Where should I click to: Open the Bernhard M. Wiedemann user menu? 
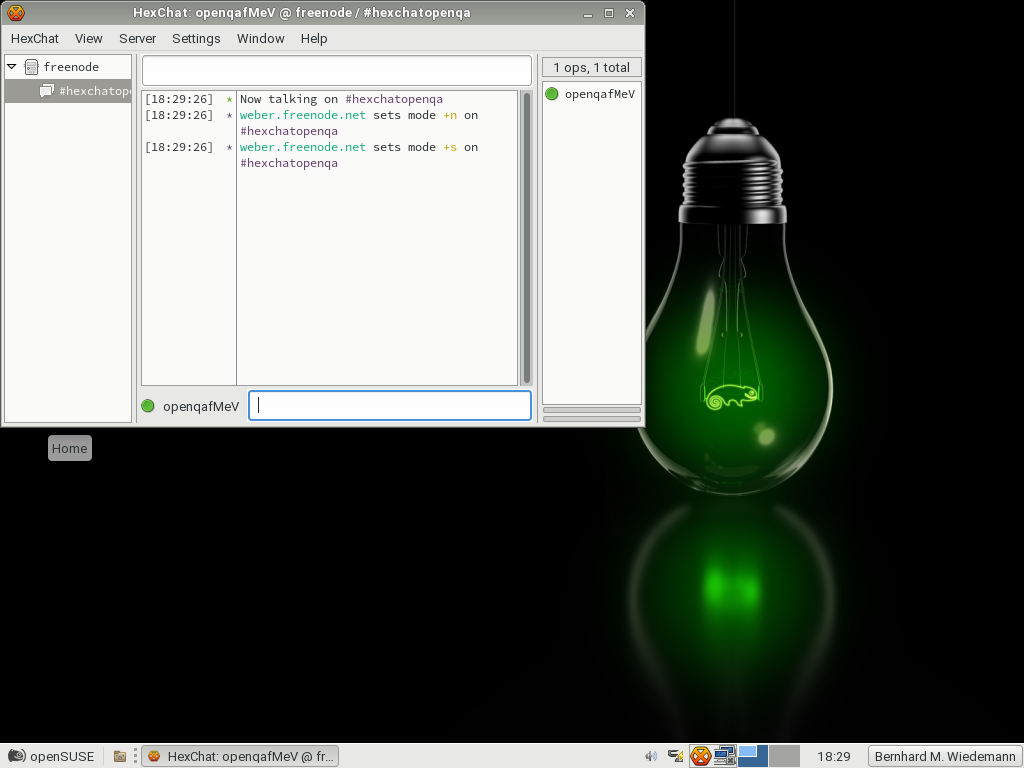(x=944, y=756)
